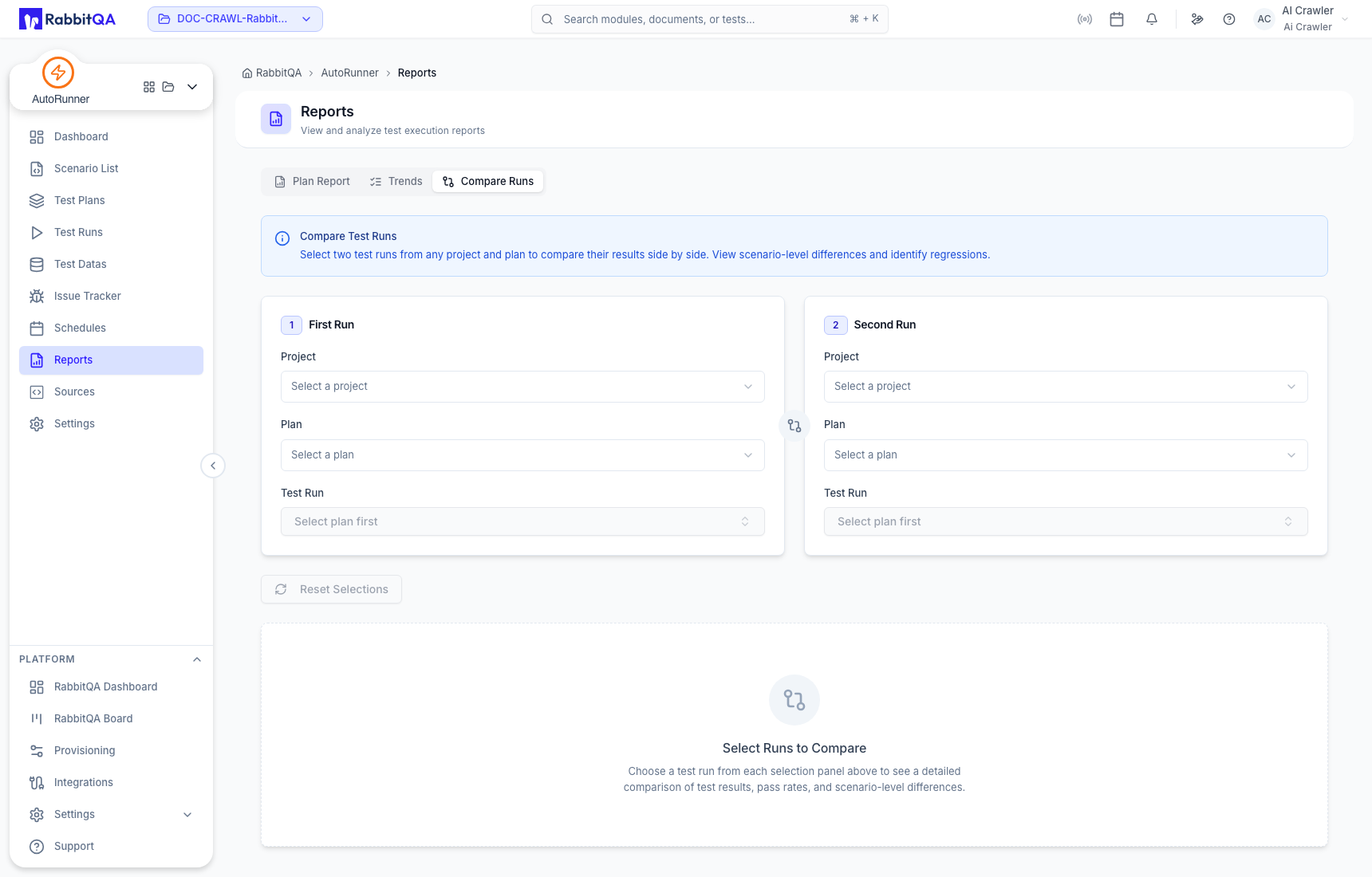Open Provisioning
Image resolution: width=1372 pixels, height=877 pixels.
point(111,751)
